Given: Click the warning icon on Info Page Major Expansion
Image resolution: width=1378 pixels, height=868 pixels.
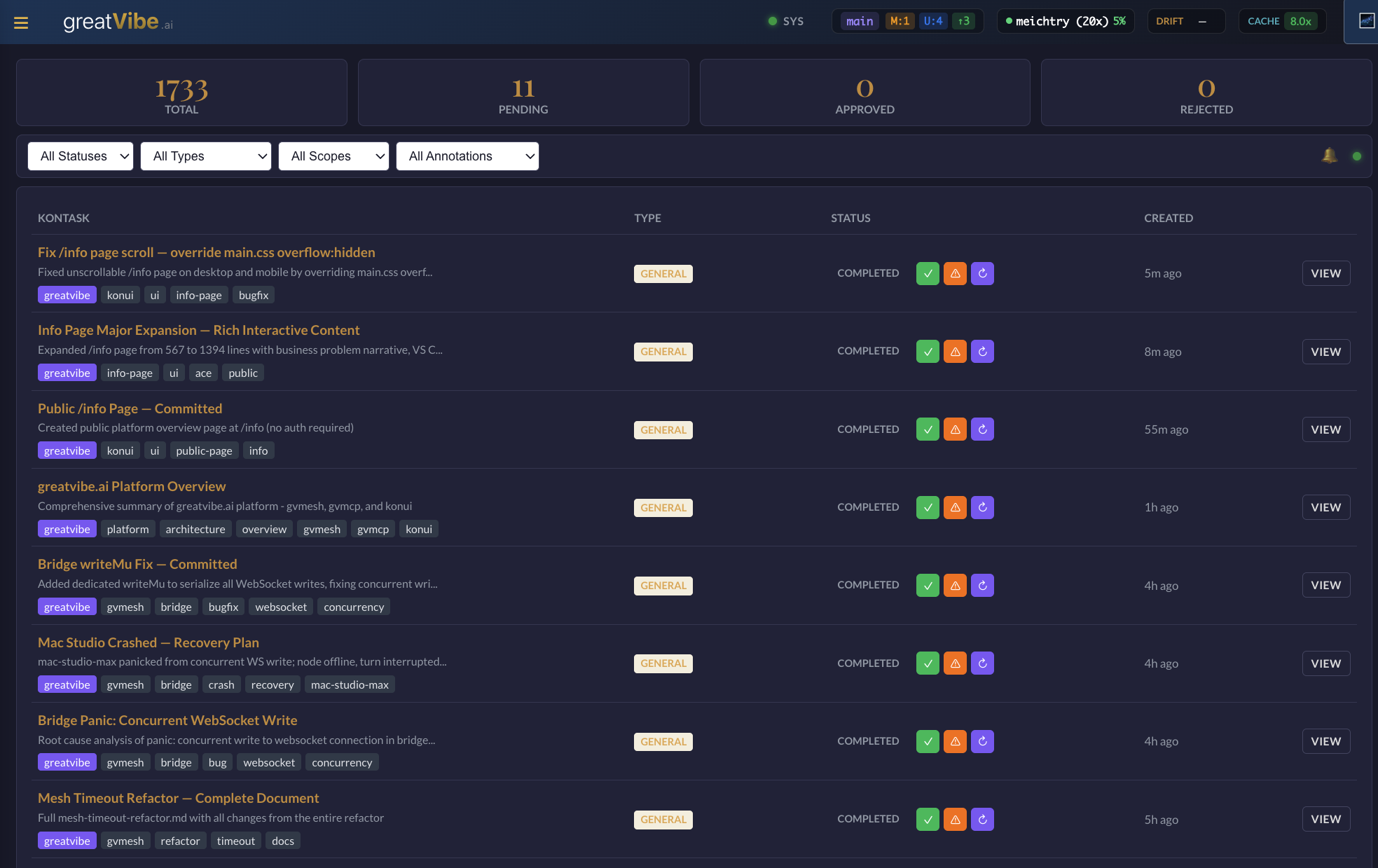Looking at the screenshot, I should point(955,351).
